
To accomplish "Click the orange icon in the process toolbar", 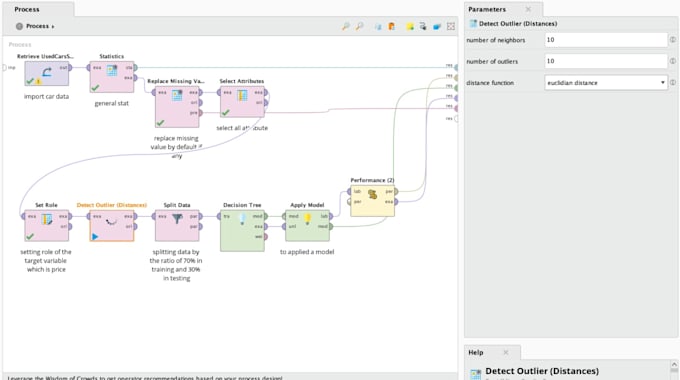I will pyautogui.click(x=392, y=26).
